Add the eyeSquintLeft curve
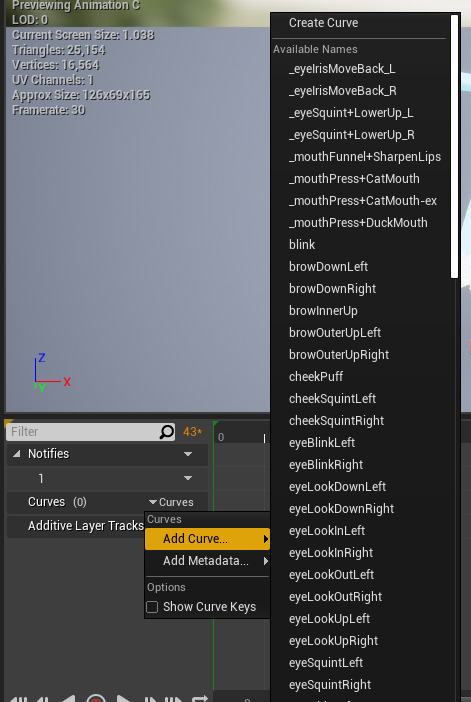 pyautogui.click(x=325, y=662)
